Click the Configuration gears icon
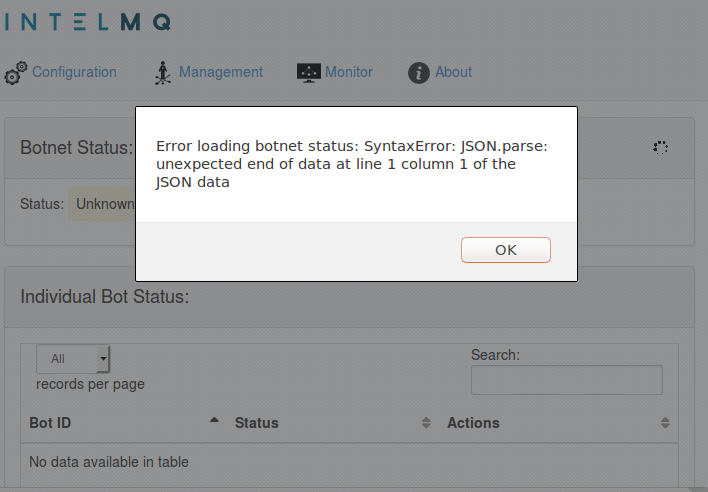Image resolution: width=708 pixels, height=492 pixels. coord(16,73)
